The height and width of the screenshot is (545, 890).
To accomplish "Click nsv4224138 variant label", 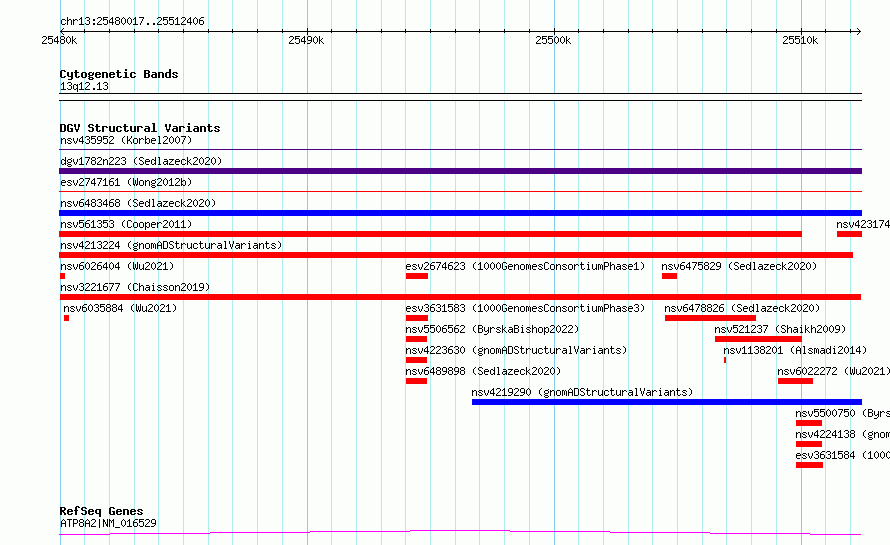I will tap(842, 434).
